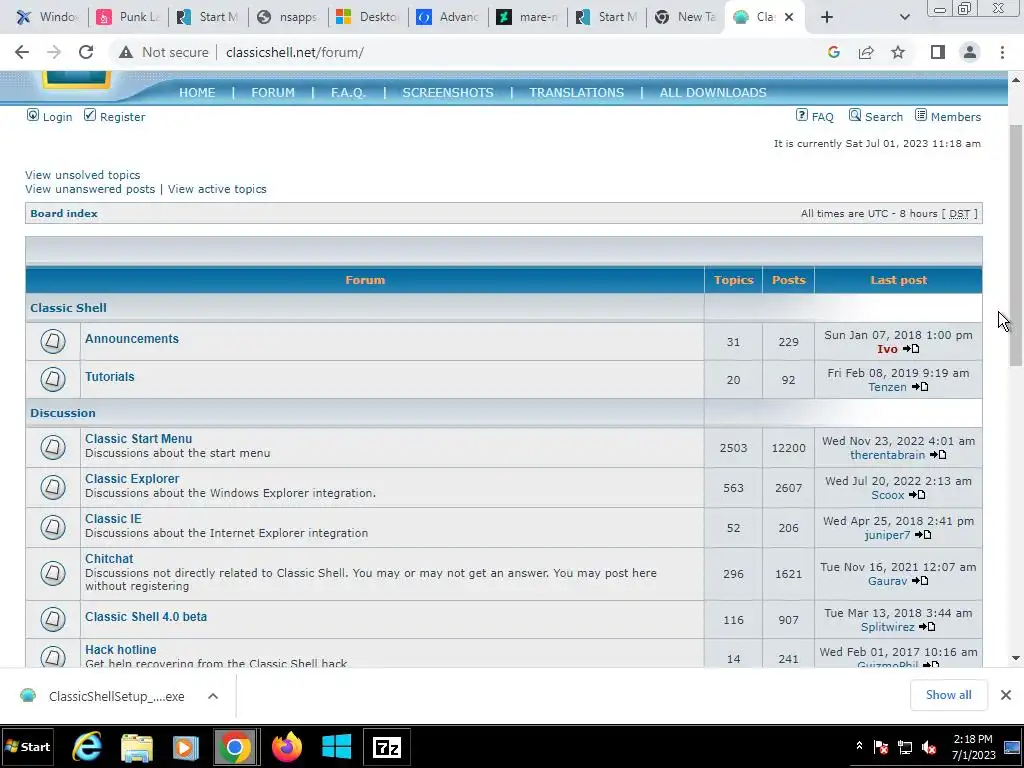Click the Not secure warning icon

[x=126, y=52]
